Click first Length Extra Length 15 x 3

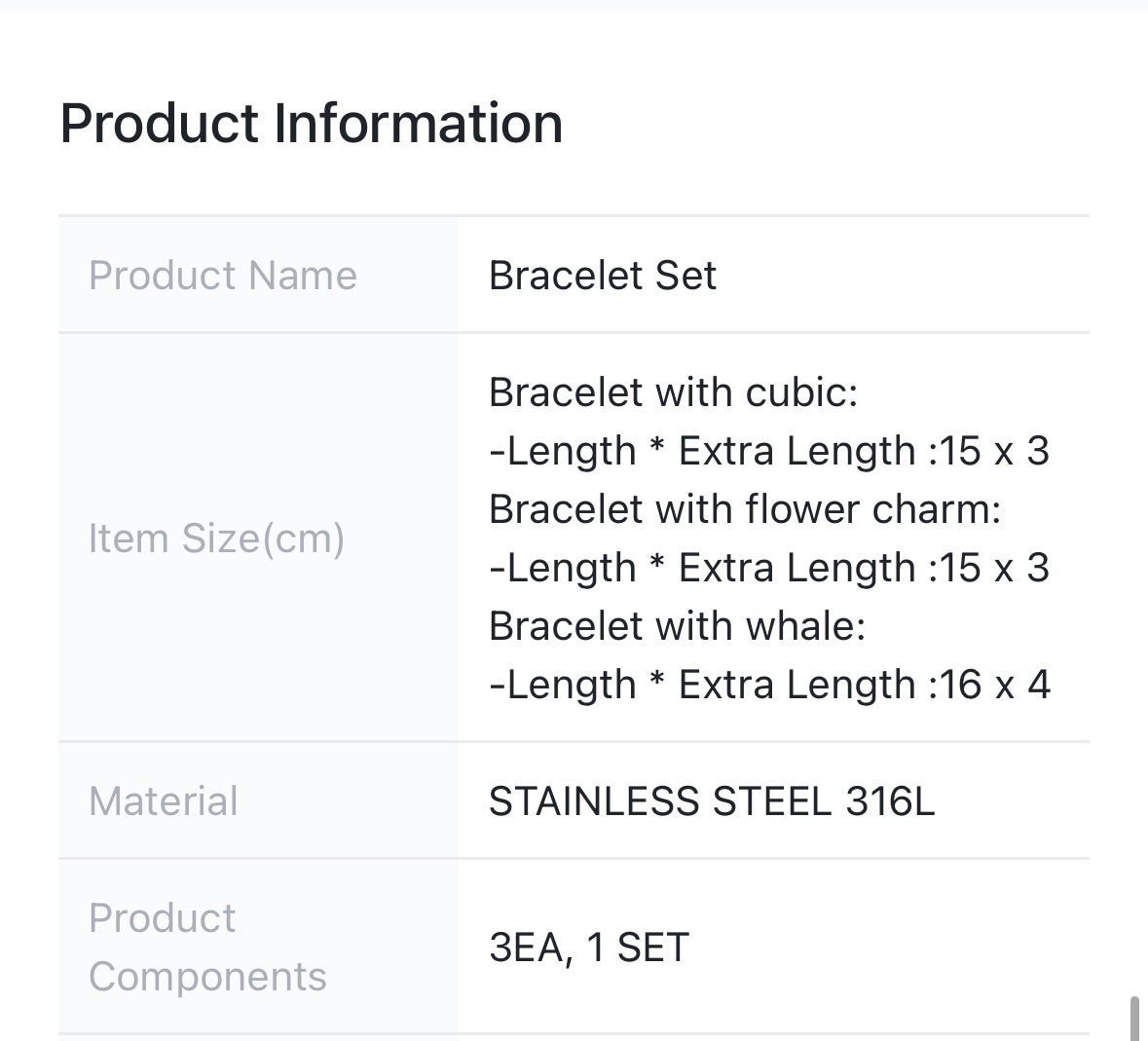pyautogui.click(x=769, y=451)
